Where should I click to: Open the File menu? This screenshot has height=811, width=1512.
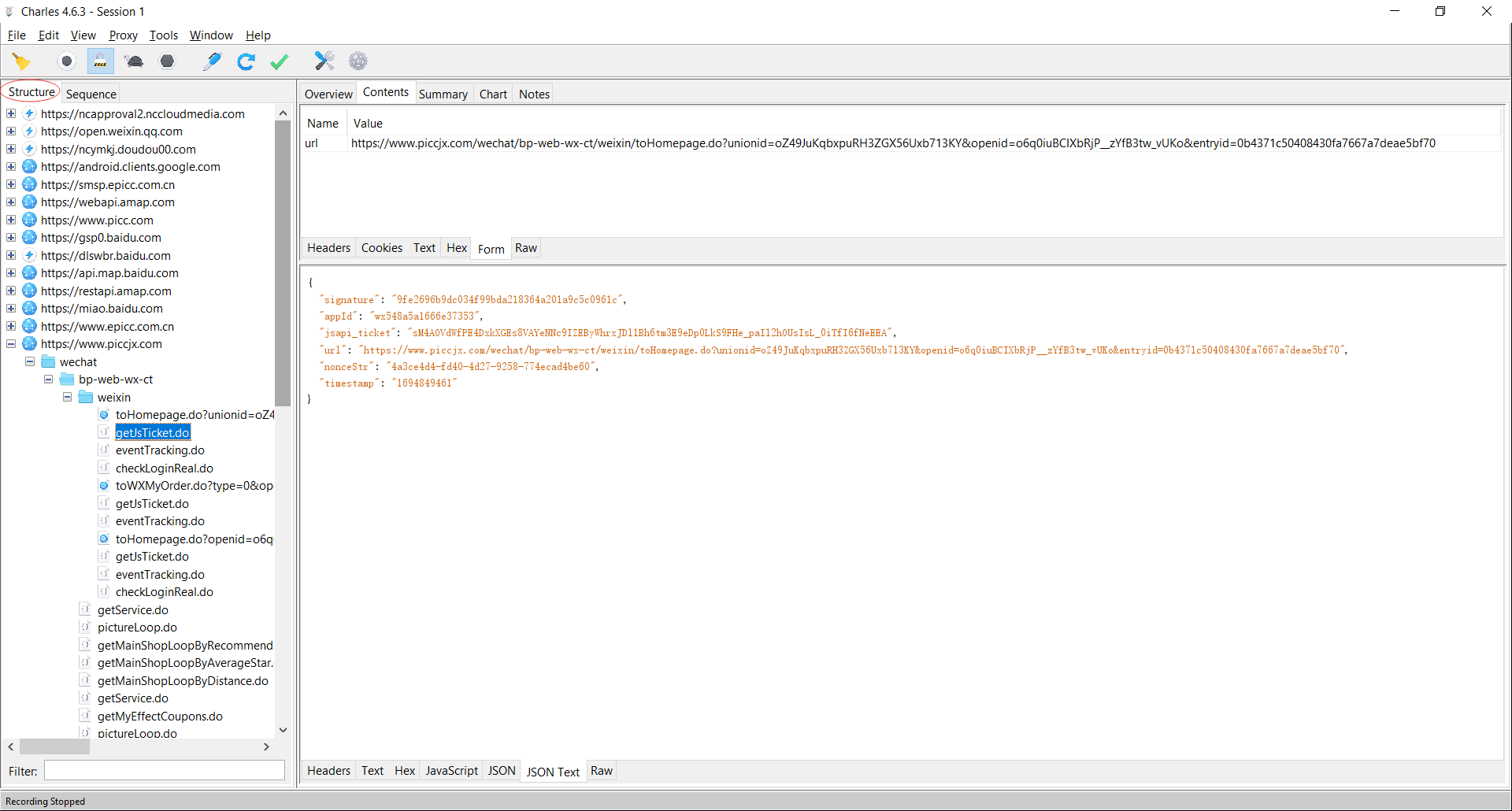(x=17, y=35)
